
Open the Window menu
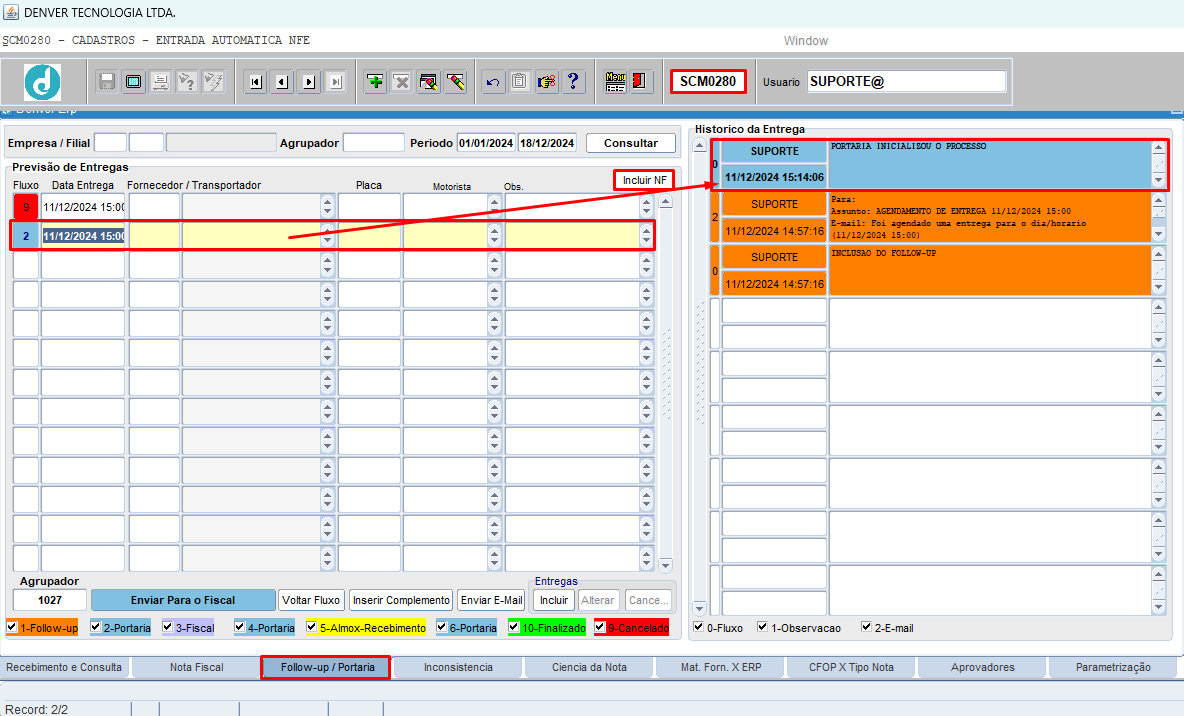click(806, 41)
